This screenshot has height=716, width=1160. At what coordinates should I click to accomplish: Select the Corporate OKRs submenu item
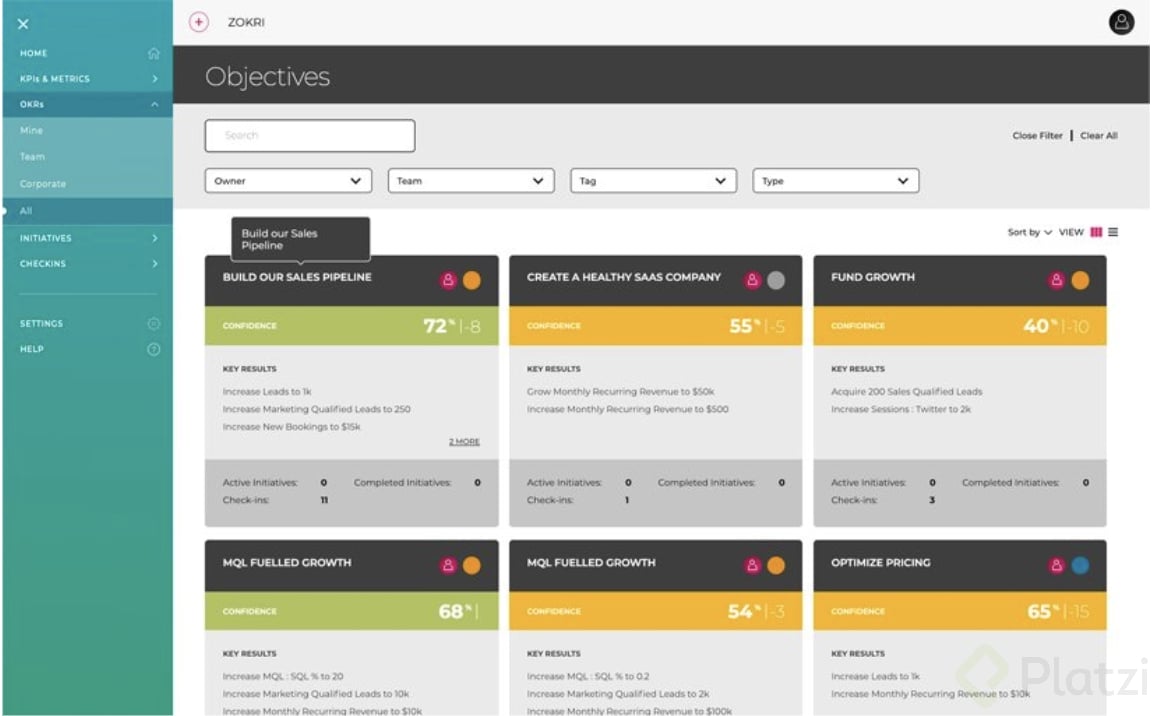click(43, 183)
